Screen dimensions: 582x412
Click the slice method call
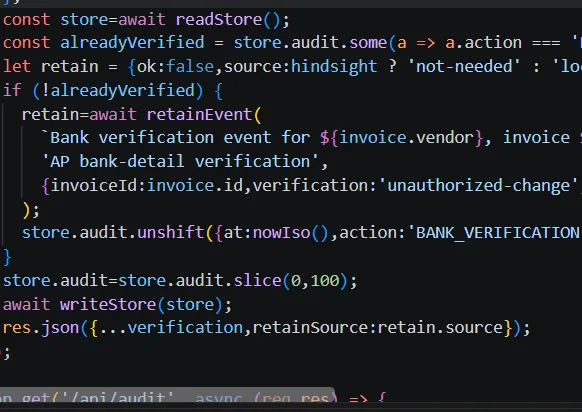pos(257,280)
